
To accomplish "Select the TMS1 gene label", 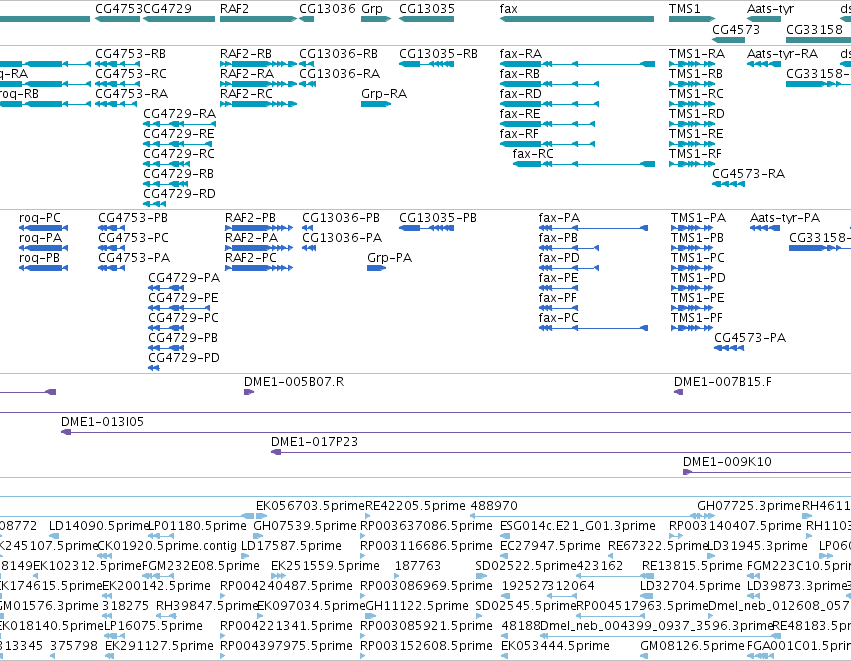I will [684, 9].
